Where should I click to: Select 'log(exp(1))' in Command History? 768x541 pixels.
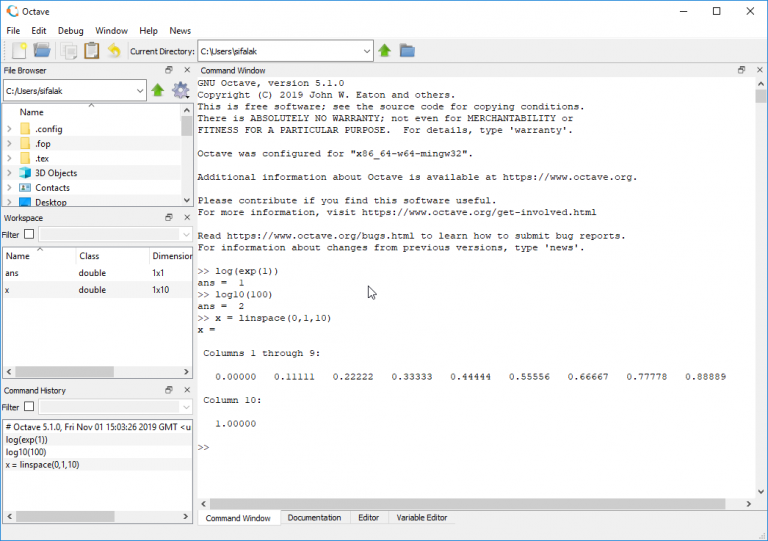point(97,440)
